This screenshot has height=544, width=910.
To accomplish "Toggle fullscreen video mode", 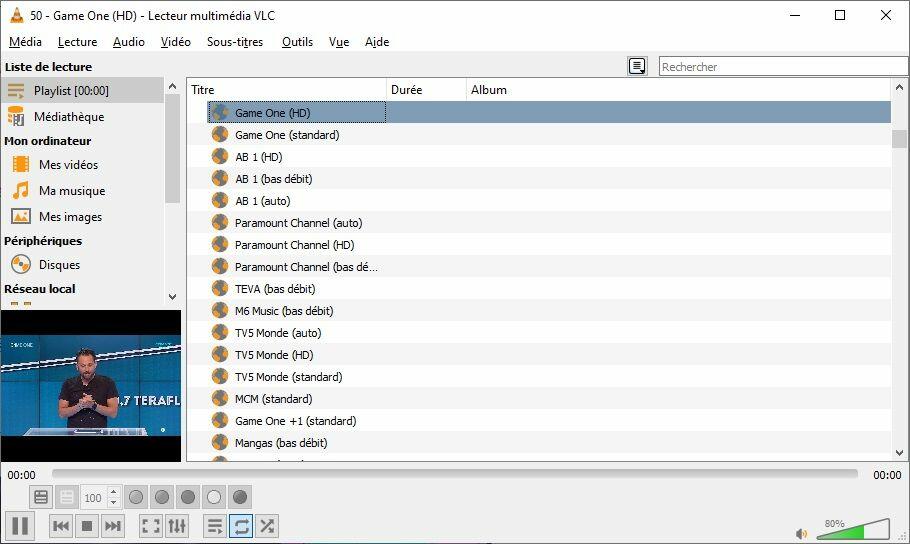I will 151,526.
